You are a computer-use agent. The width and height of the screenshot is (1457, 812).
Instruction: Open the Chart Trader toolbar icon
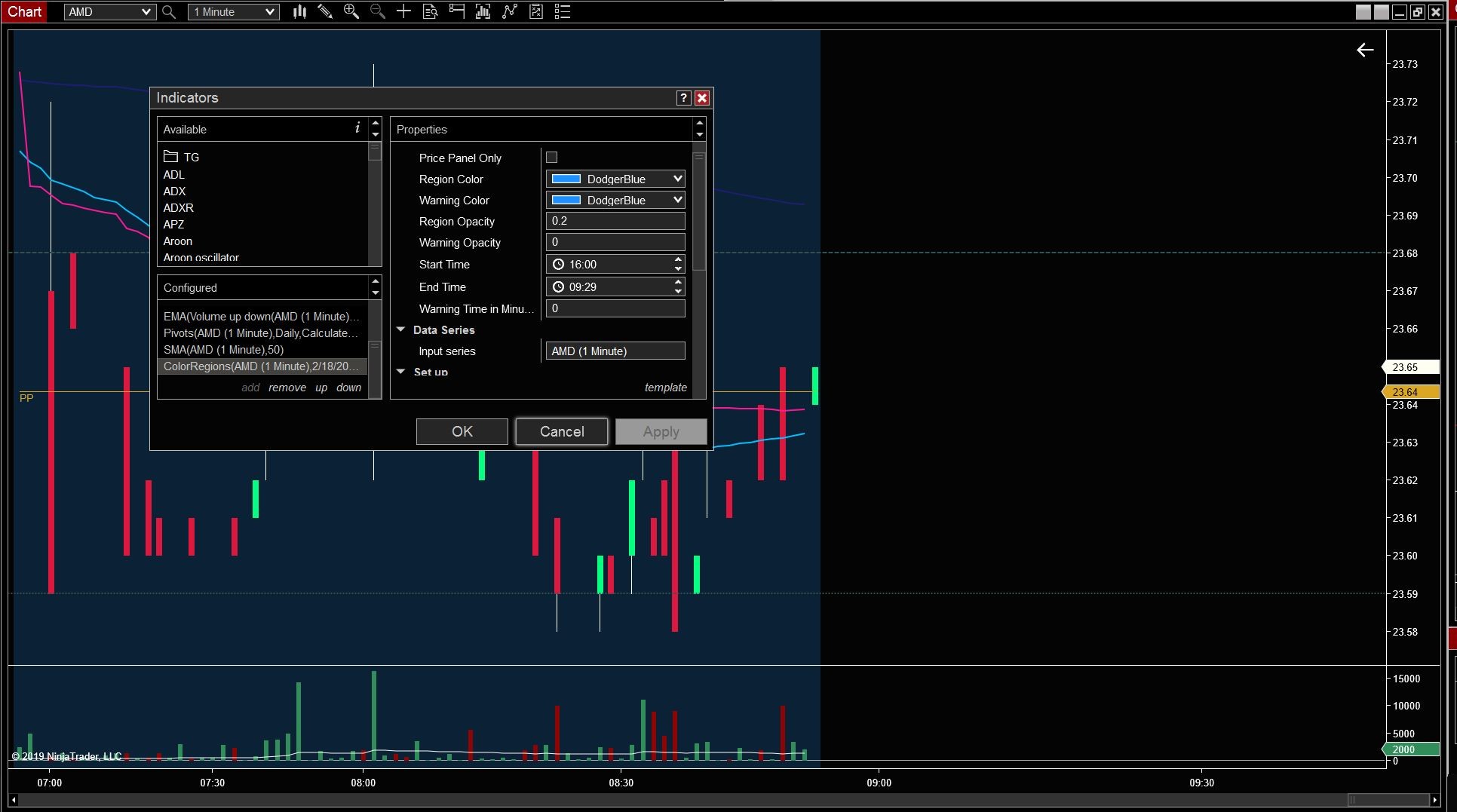[x=456, y=11]
